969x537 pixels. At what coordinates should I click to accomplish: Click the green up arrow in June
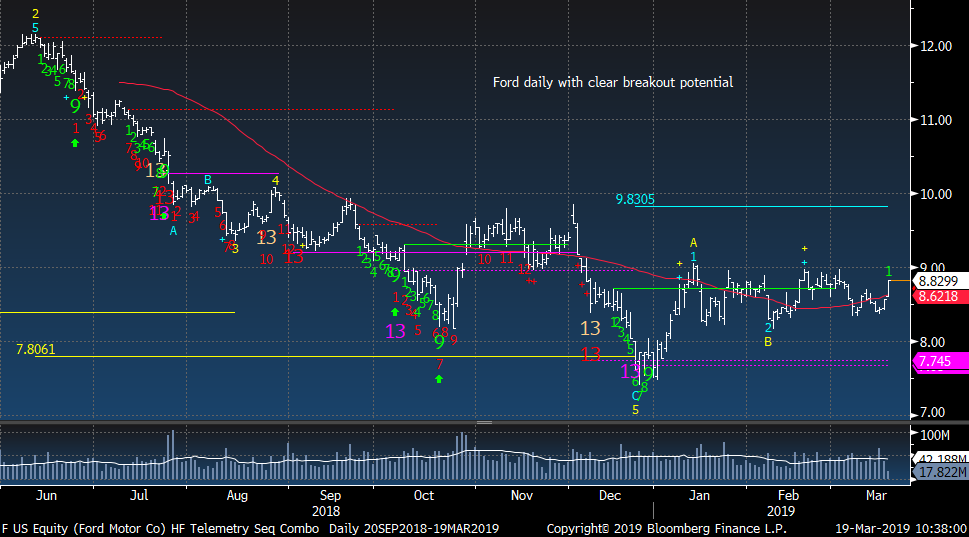click(x=75, y=143)
